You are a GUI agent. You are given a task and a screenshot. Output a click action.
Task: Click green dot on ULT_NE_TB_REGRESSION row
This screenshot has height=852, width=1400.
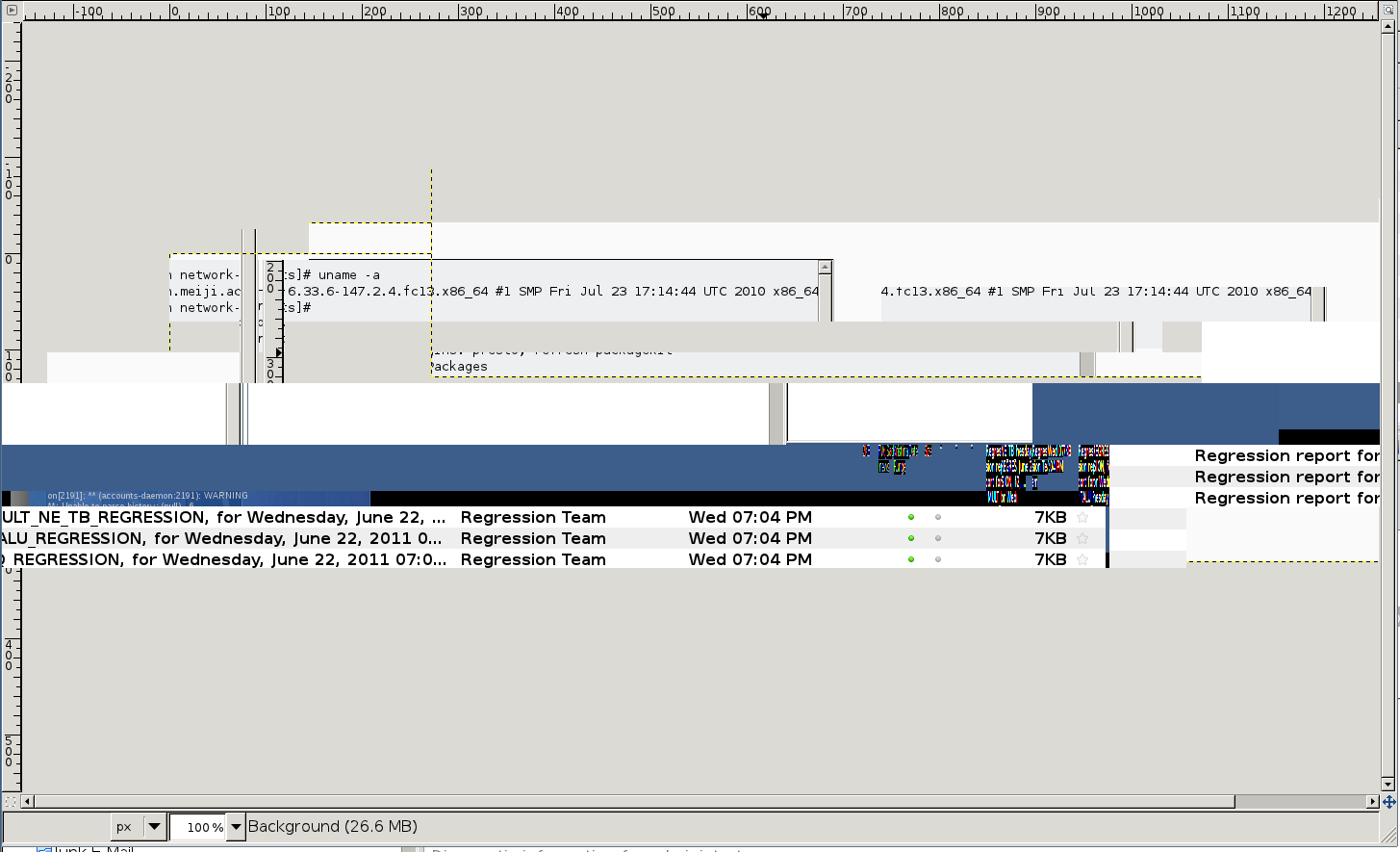pos(911,517)
